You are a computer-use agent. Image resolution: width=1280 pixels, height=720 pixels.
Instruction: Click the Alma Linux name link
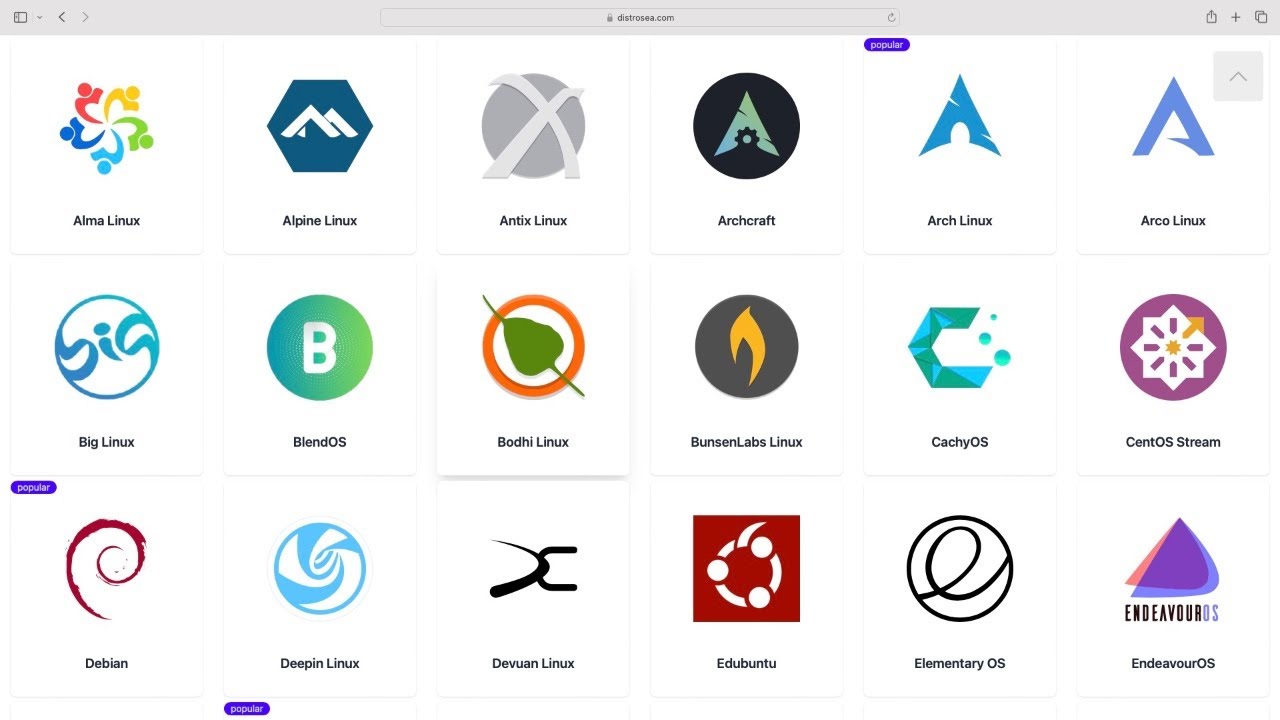coord(106,221)
